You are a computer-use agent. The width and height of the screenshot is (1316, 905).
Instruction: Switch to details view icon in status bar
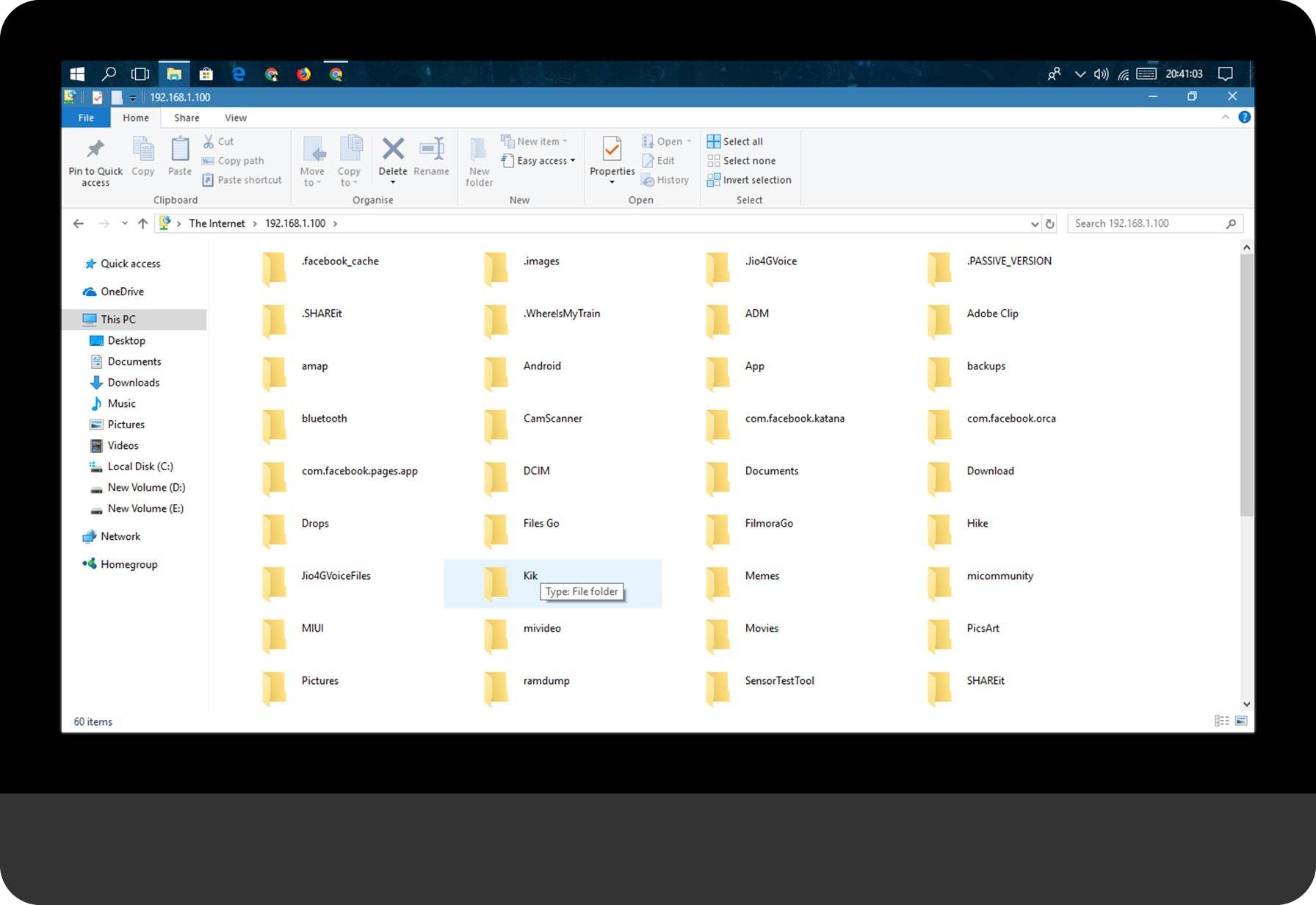[1222, 721]
